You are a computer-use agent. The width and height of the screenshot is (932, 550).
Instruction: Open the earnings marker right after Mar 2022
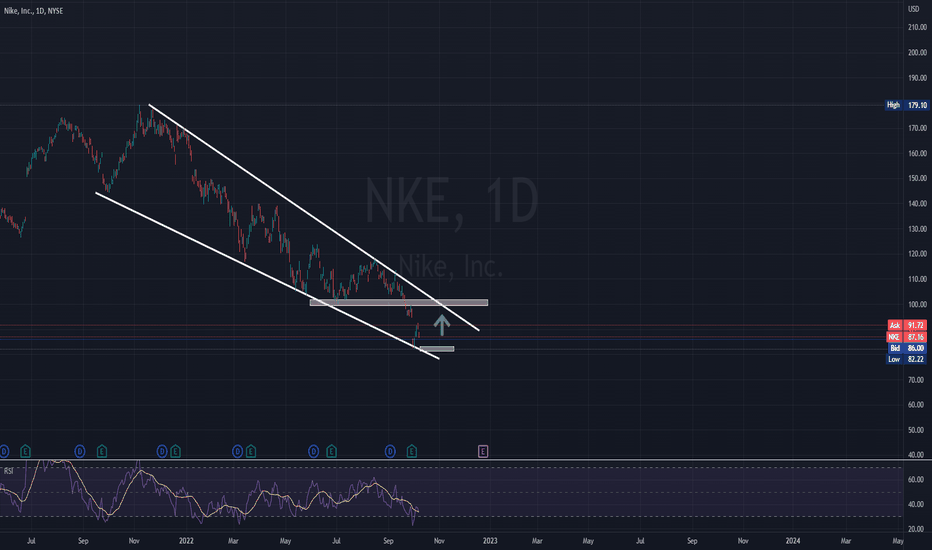tap(250, 451)
